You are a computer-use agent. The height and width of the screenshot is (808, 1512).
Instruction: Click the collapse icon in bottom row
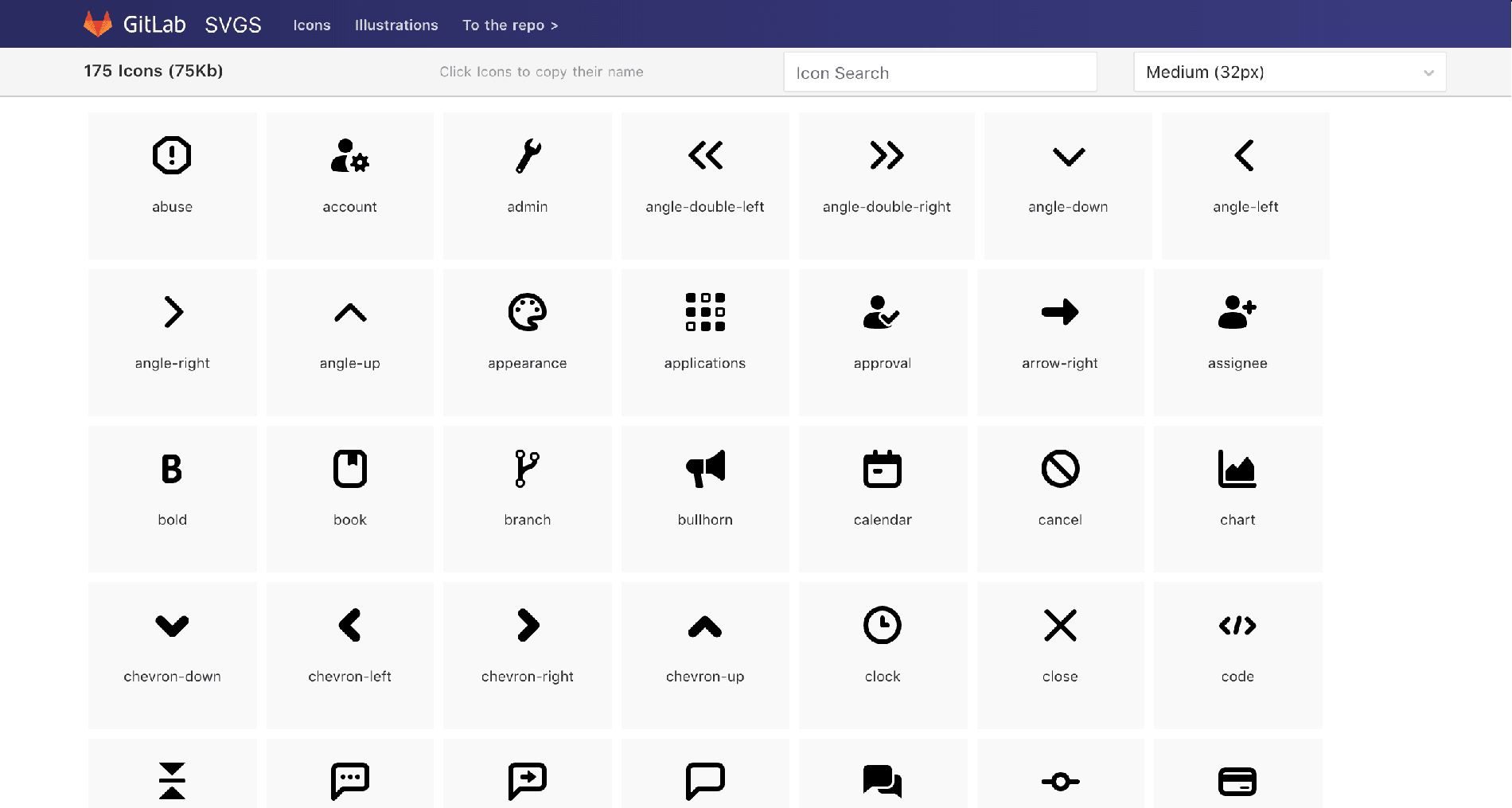tap(172, 780)
